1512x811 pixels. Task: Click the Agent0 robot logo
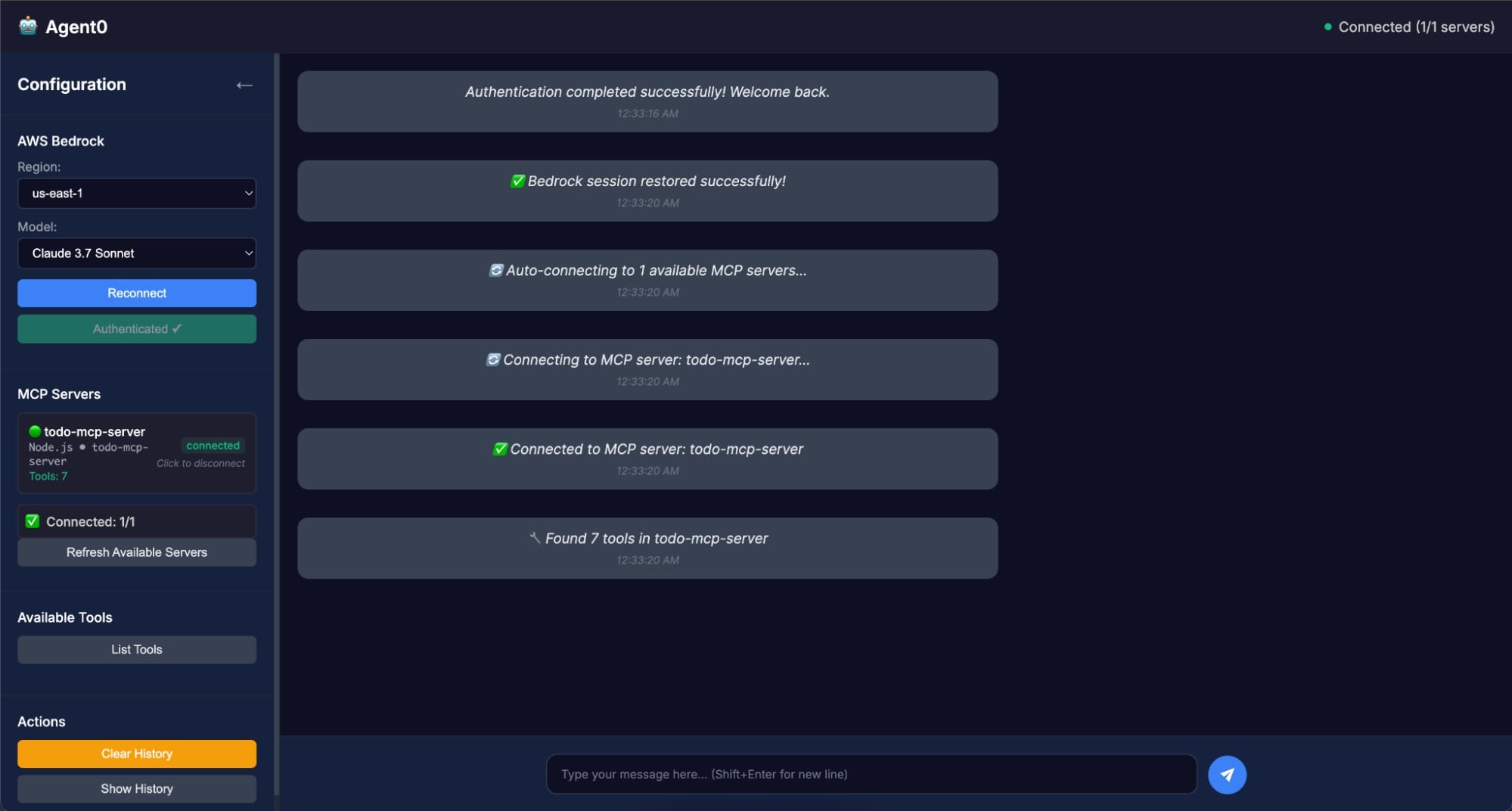click(x=27, y=26)
